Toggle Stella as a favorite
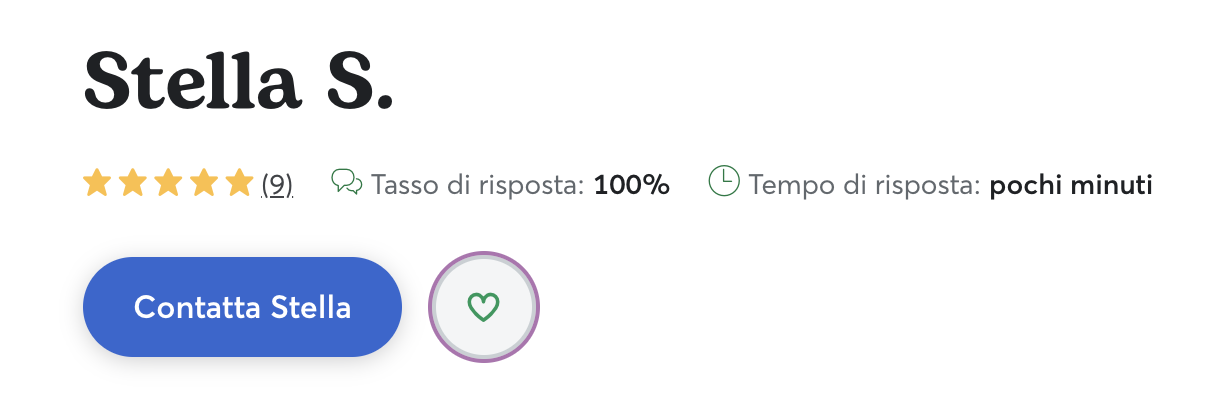1208x402 pixels. [484, 307]
